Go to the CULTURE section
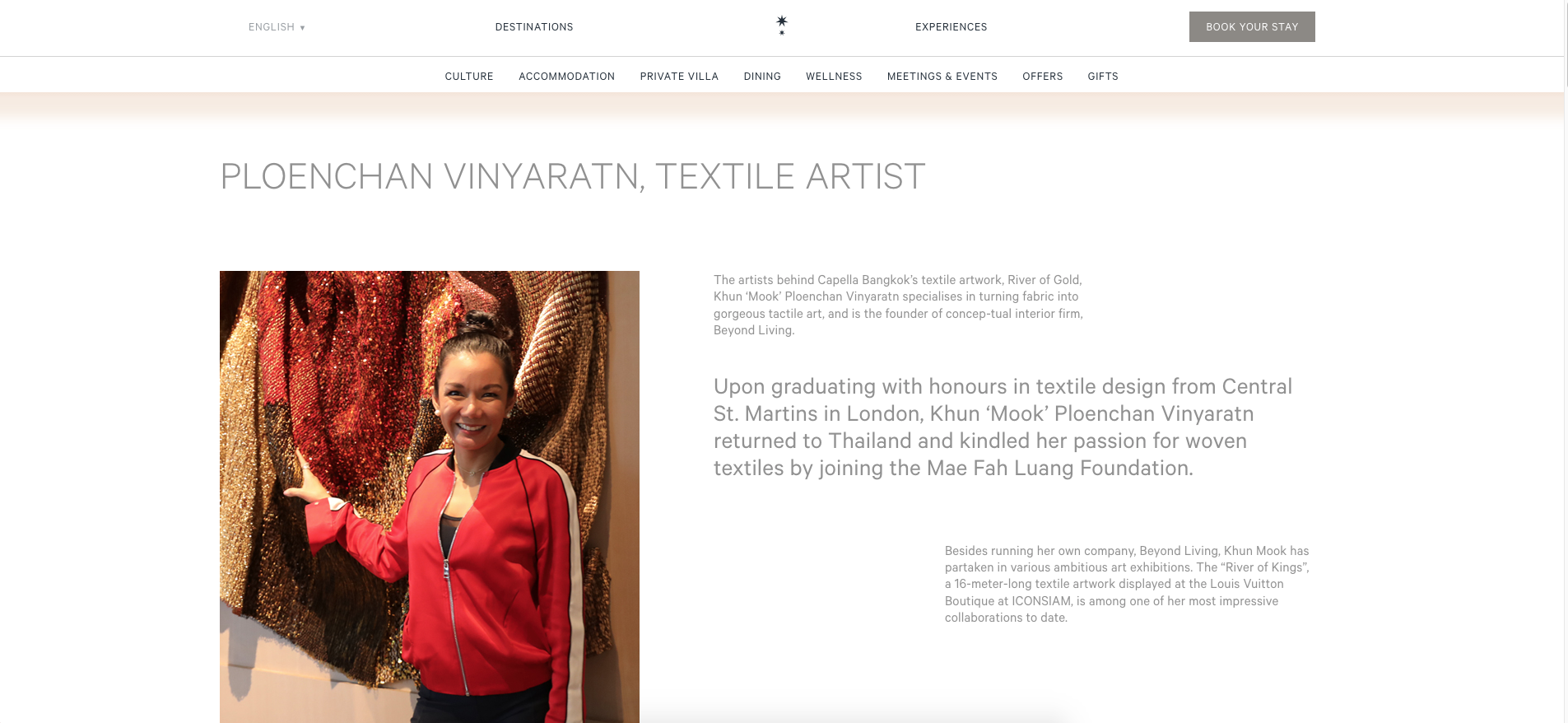Viewport: 1568px width, 723px height. click(x=469, y=77)
